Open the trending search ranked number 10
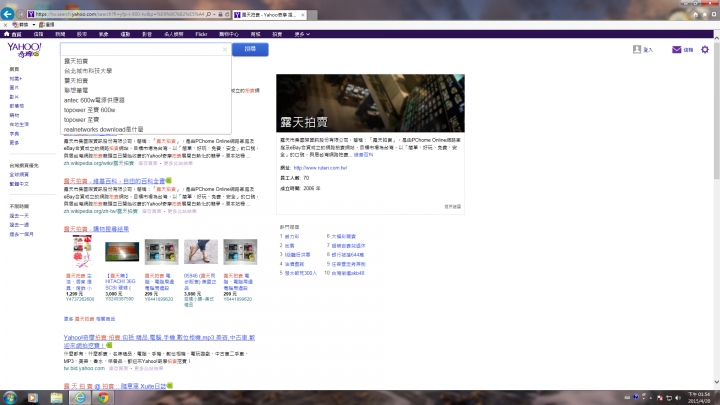The width and height of the screenshot is (720, 405). (348, 273)
